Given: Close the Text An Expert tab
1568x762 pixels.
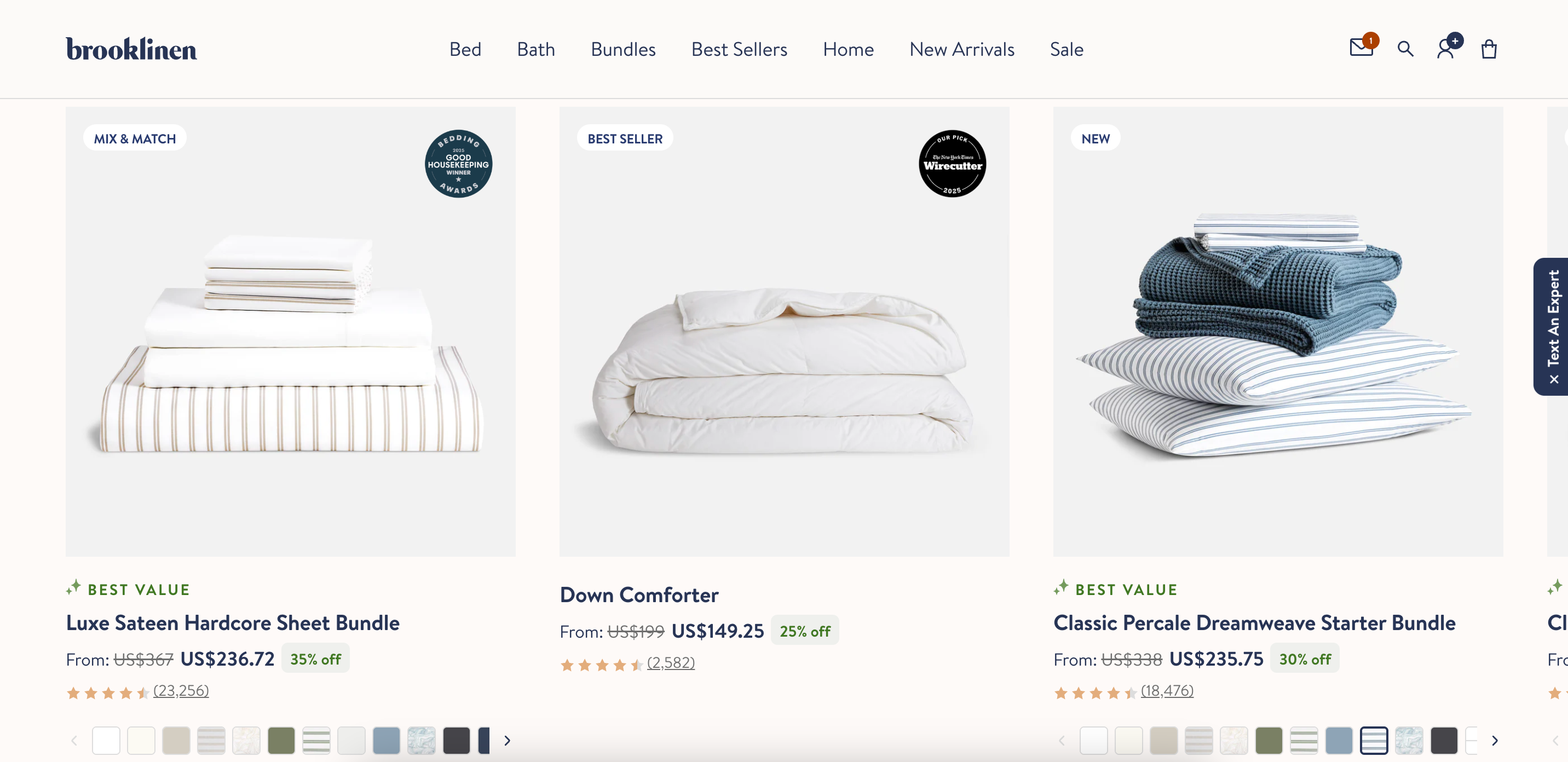Looking at the screenshot, I should [1554, 379].
